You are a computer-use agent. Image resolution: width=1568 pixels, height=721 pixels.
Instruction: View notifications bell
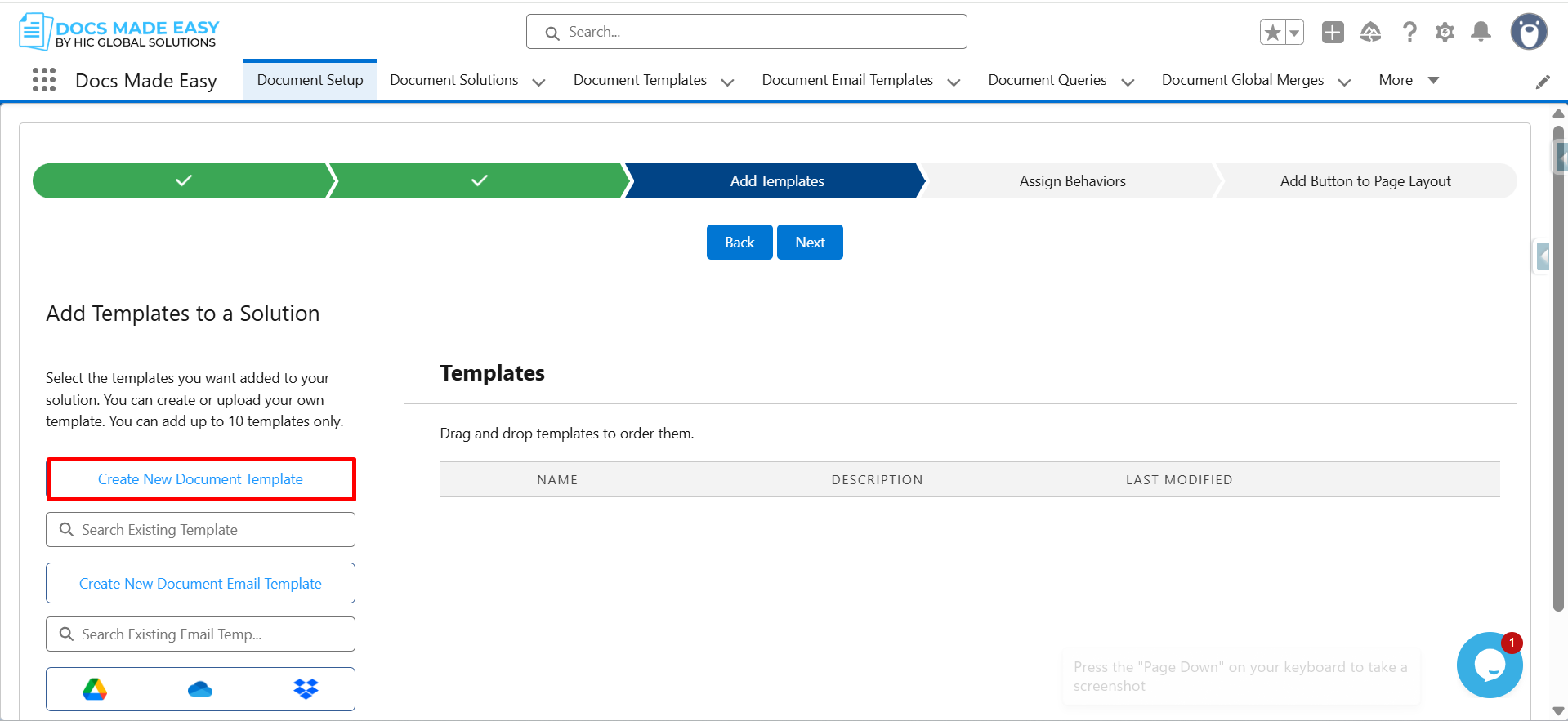(1481, 33)
